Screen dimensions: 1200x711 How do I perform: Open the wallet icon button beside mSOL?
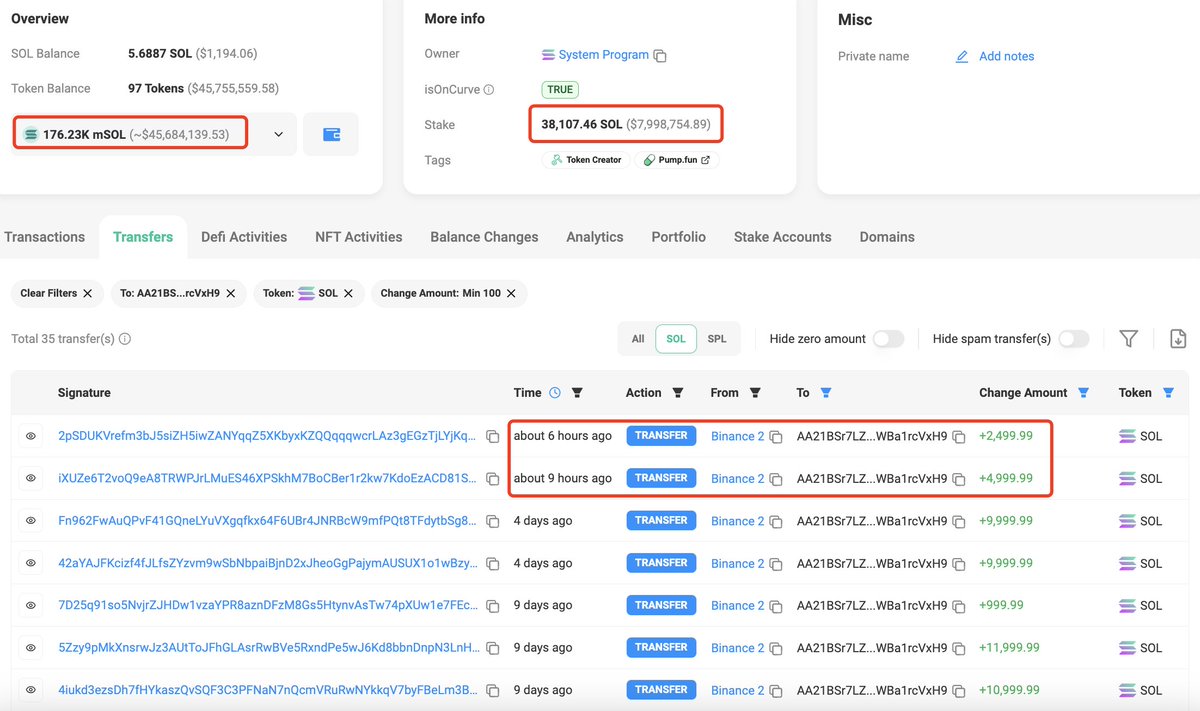(332, 134)
